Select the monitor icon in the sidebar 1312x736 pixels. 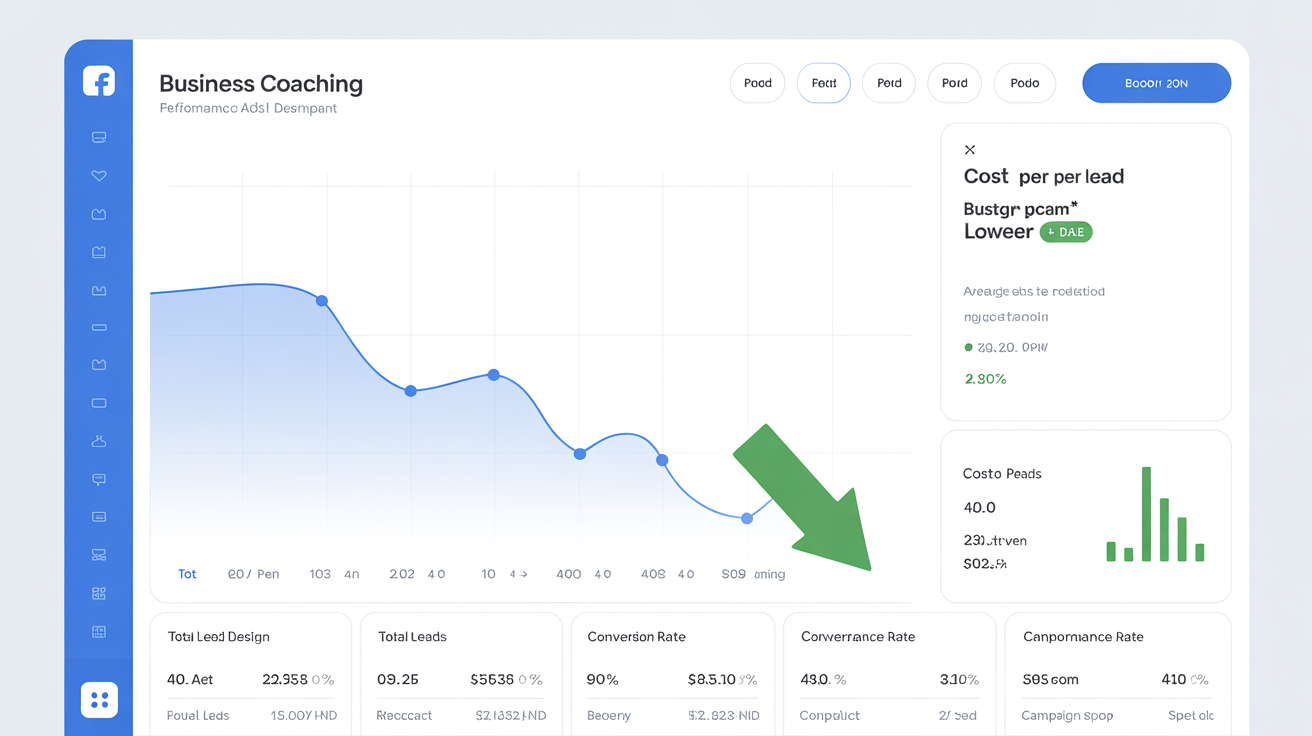(98, 137)
